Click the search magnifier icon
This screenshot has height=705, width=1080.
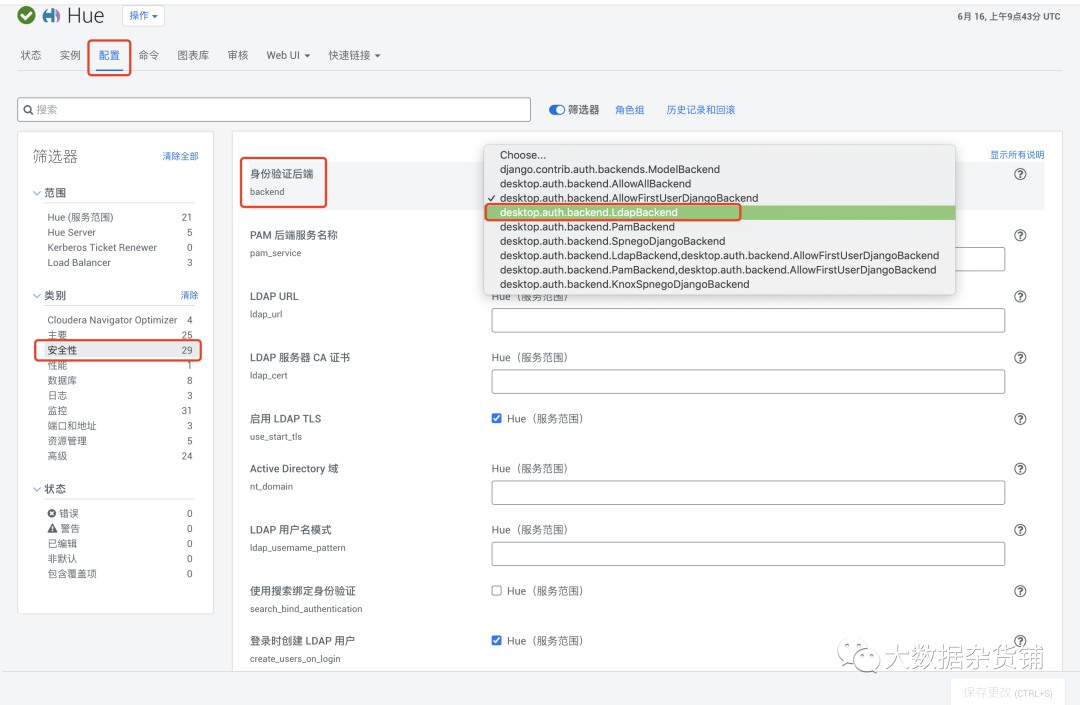pyautogui.click(x=28, y=109)
